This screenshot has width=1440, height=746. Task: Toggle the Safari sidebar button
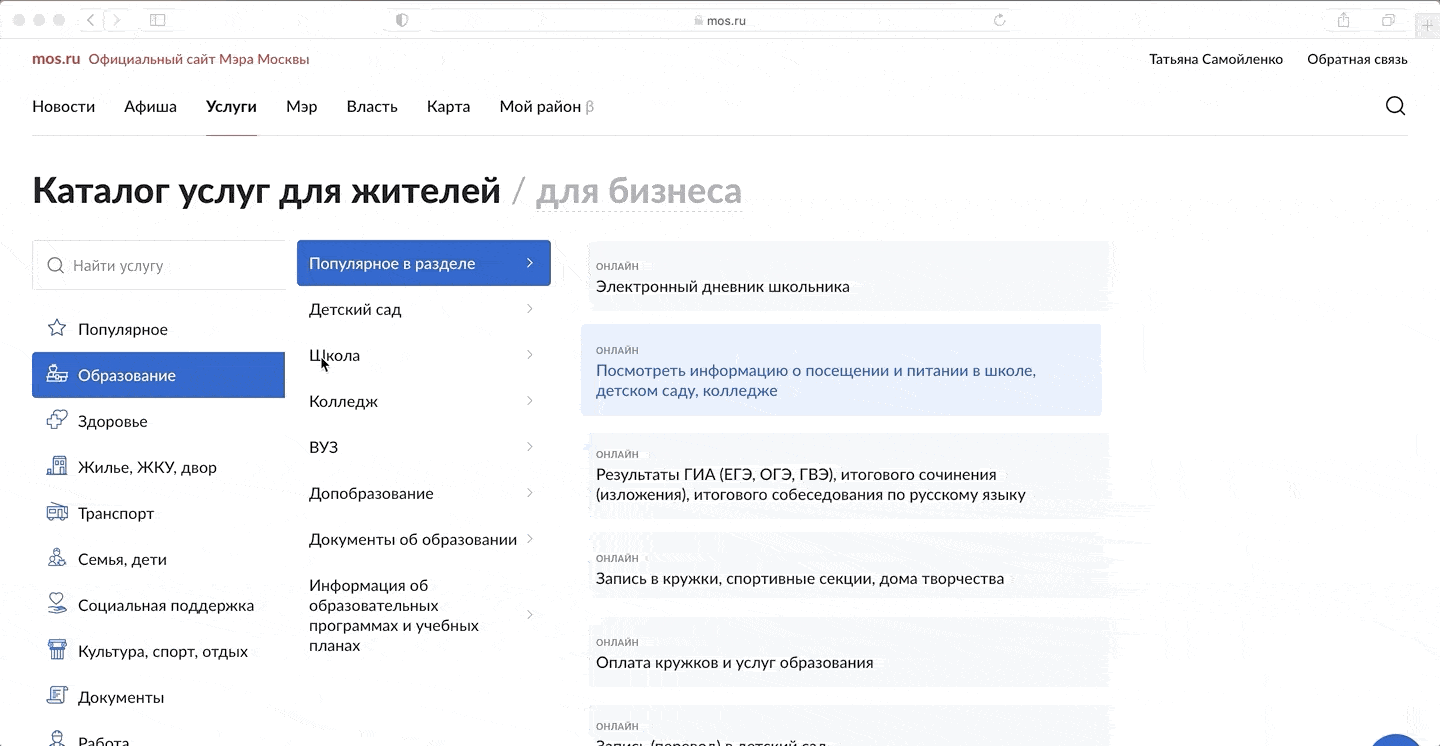(157, 20)
